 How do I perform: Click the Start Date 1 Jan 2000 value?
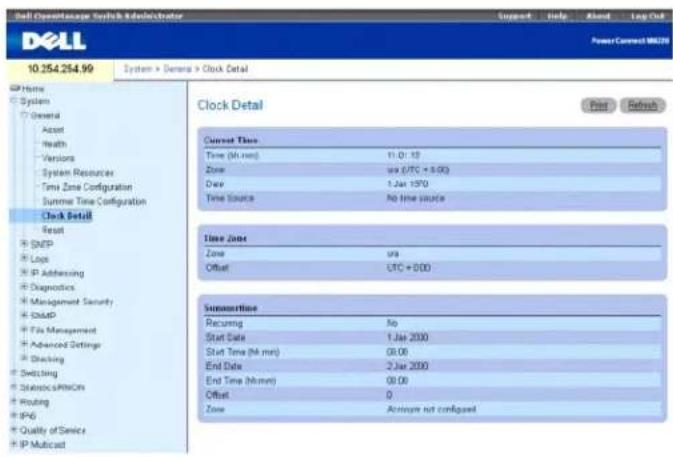coord(408,337)
